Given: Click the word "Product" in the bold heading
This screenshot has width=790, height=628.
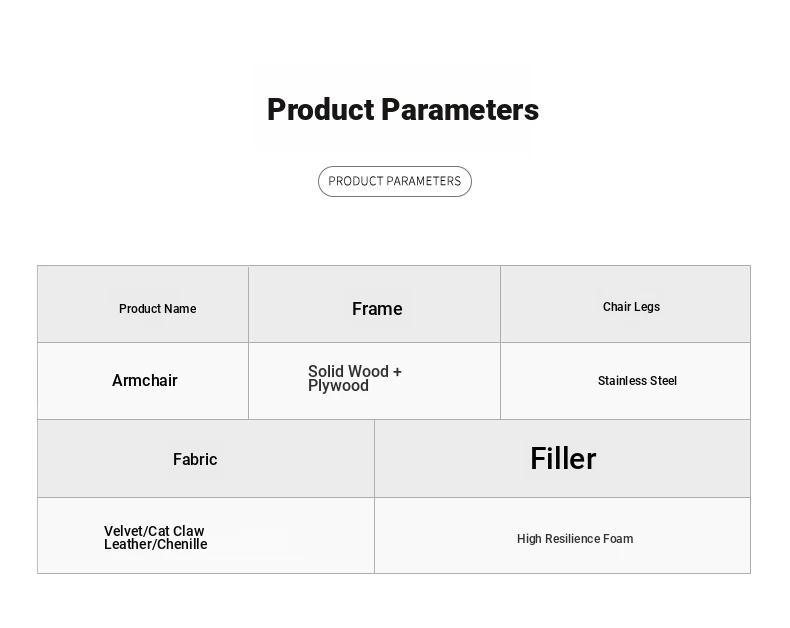Looking at the screenshot, I should (x=320, y=110).
